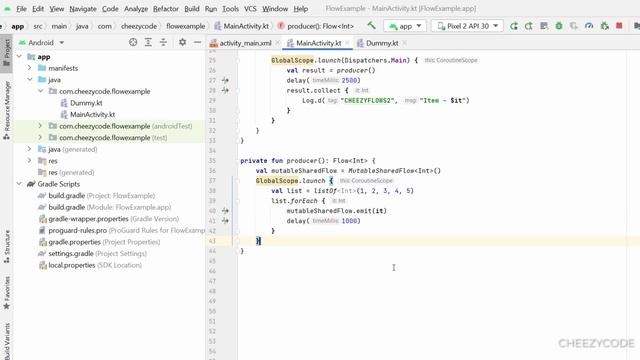This screenshot has width=640, height=360.
Task: Toggle the Structure tool window
Action: pyautogui.click(x=7, y=246)
